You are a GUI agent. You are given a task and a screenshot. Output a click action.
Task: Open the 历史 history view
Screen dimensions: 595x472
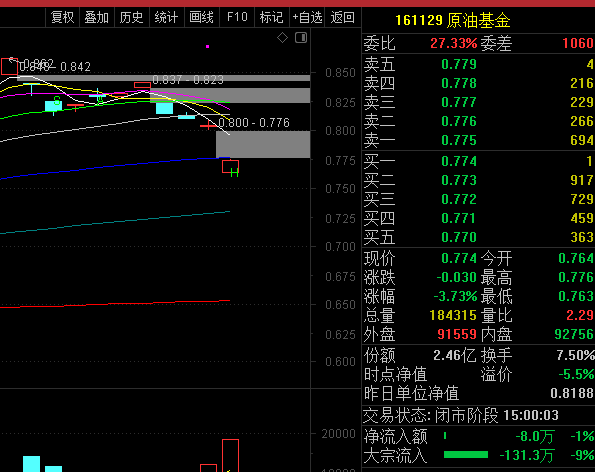pos(132,17)
